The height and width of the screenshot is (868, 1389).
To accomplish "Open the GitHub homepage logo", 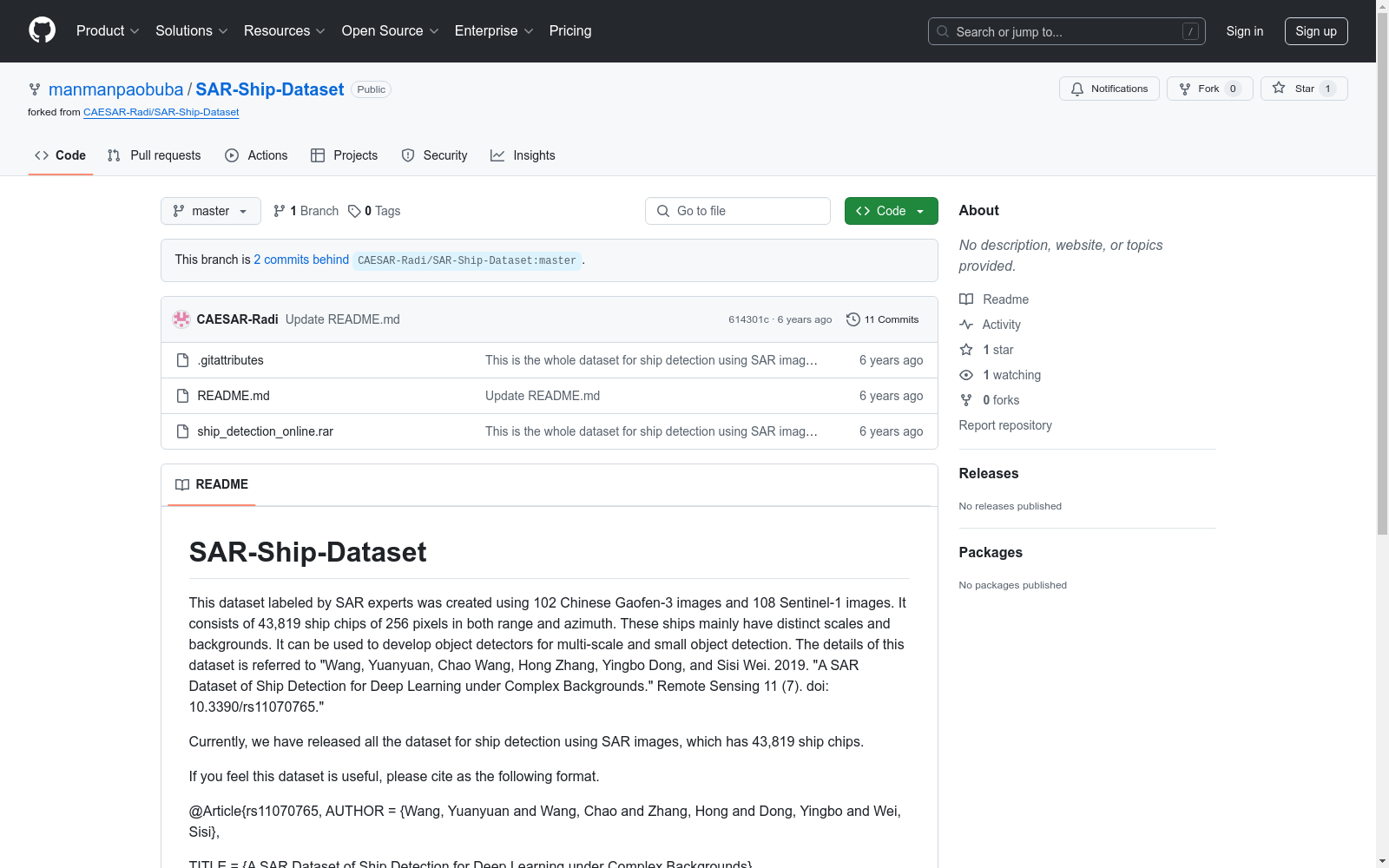I will click(42, 30).
